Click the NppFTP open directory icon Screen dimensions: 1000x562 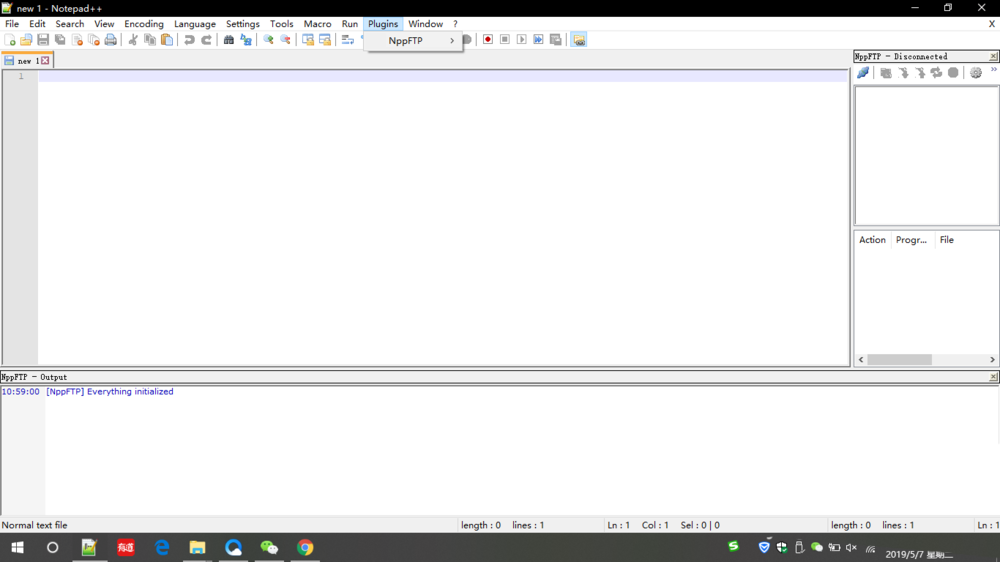pyautogui.click(x=886, y=73)
